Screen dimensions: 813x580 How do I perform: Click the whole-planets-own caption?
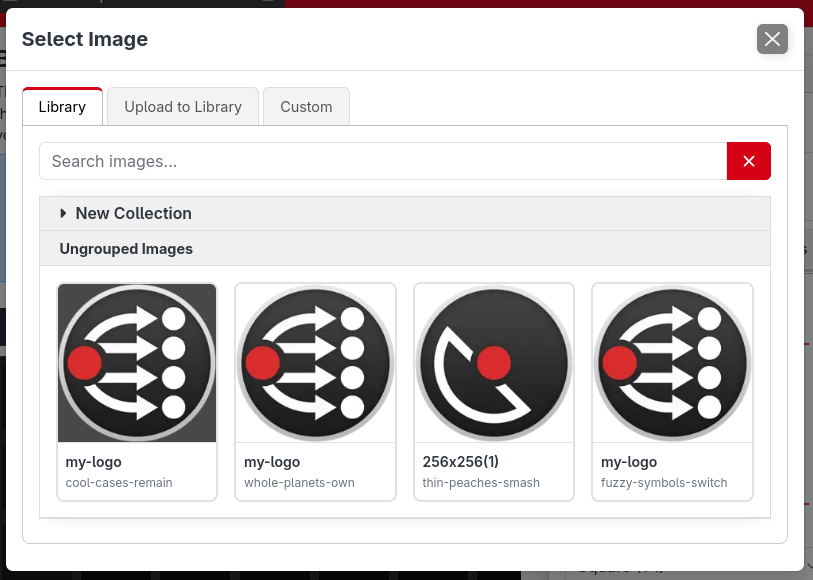(x=299, y=483)
